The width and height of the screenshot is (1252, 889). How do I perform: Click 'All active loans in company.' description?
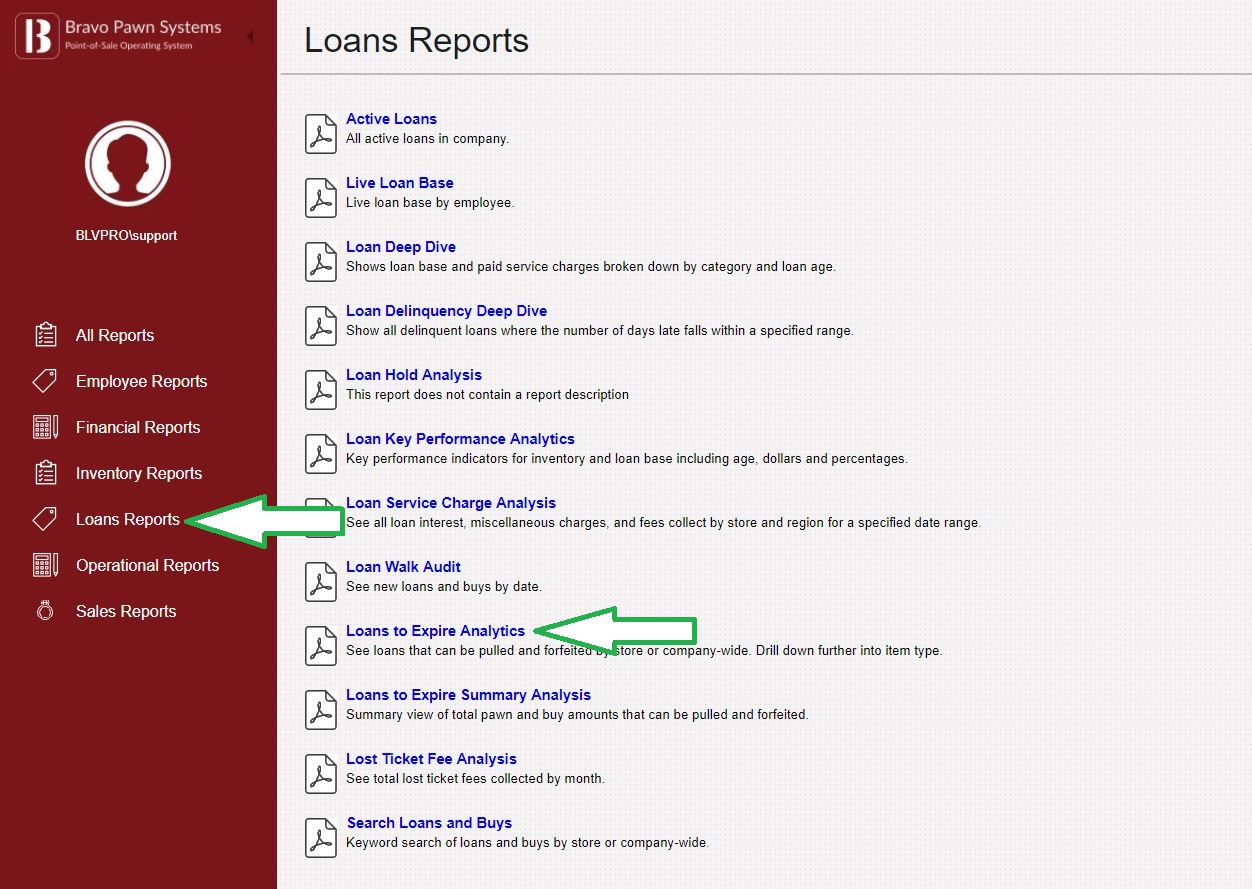427,139
